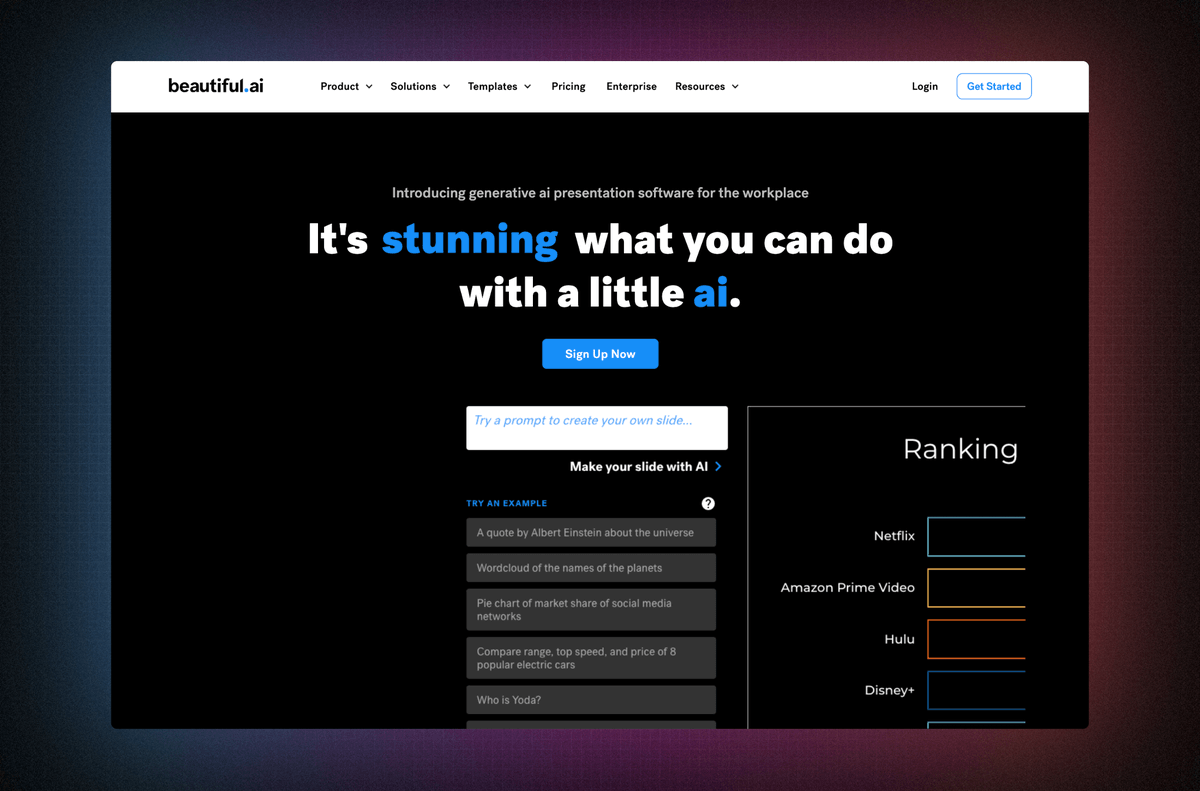Select the Who is Yoda example
Screen dimensions: 1200x791
591,700
